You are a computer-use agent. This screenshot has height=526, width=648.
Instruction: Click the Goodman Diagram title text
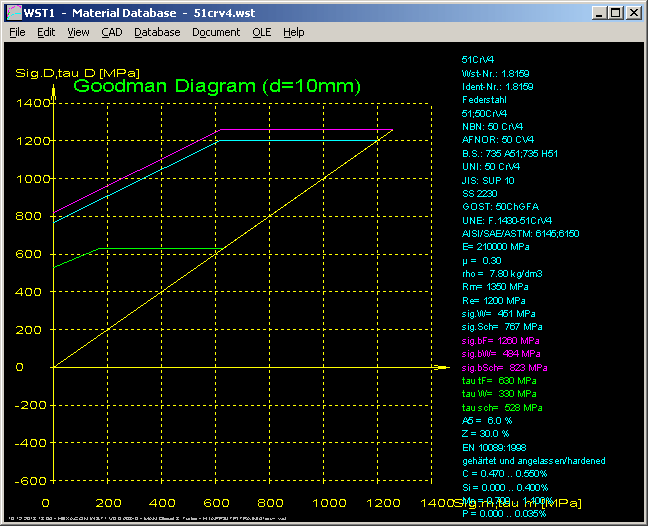[x=217, y=86]
